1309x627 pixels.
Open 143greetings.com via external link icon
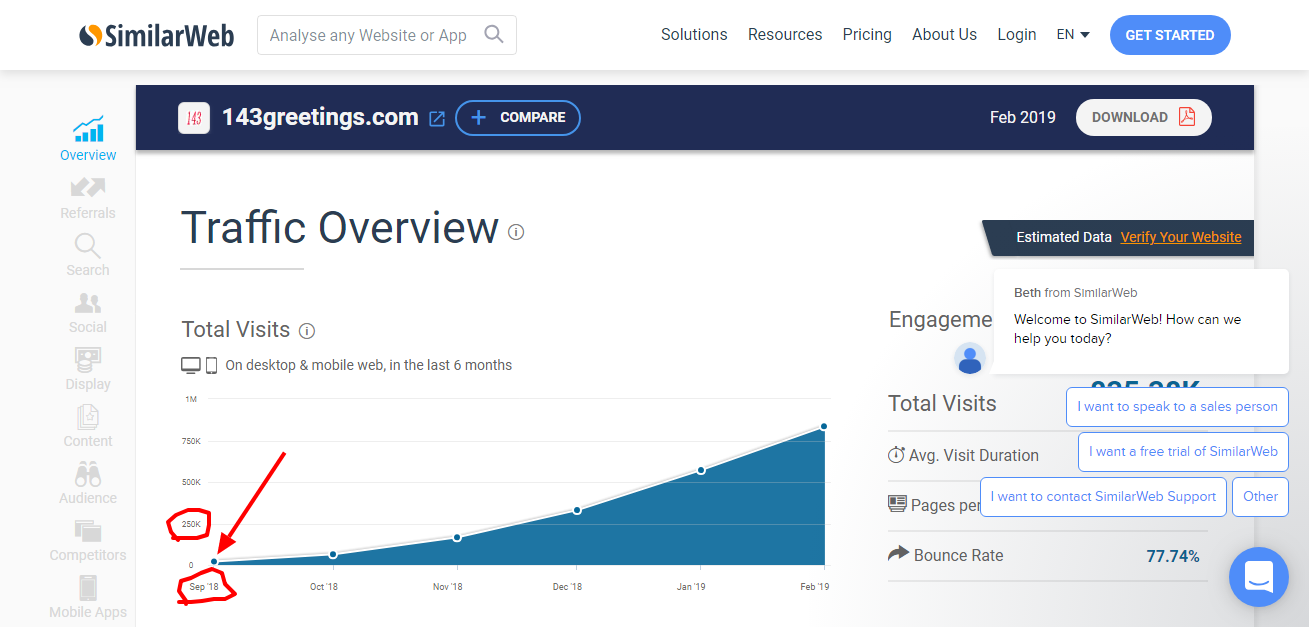point(437,119)
